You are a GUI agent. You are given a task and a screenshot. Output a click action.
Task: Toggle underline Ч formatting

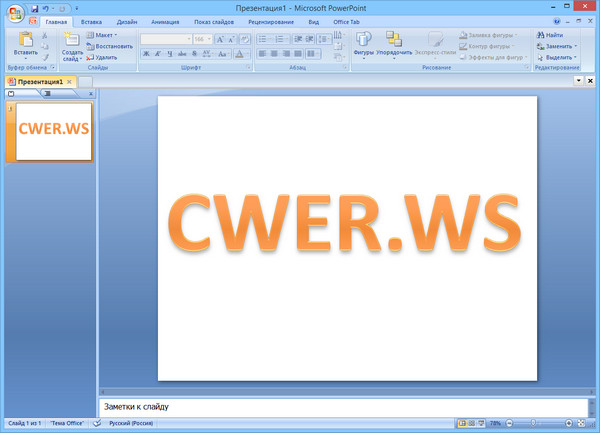point(170,54)
